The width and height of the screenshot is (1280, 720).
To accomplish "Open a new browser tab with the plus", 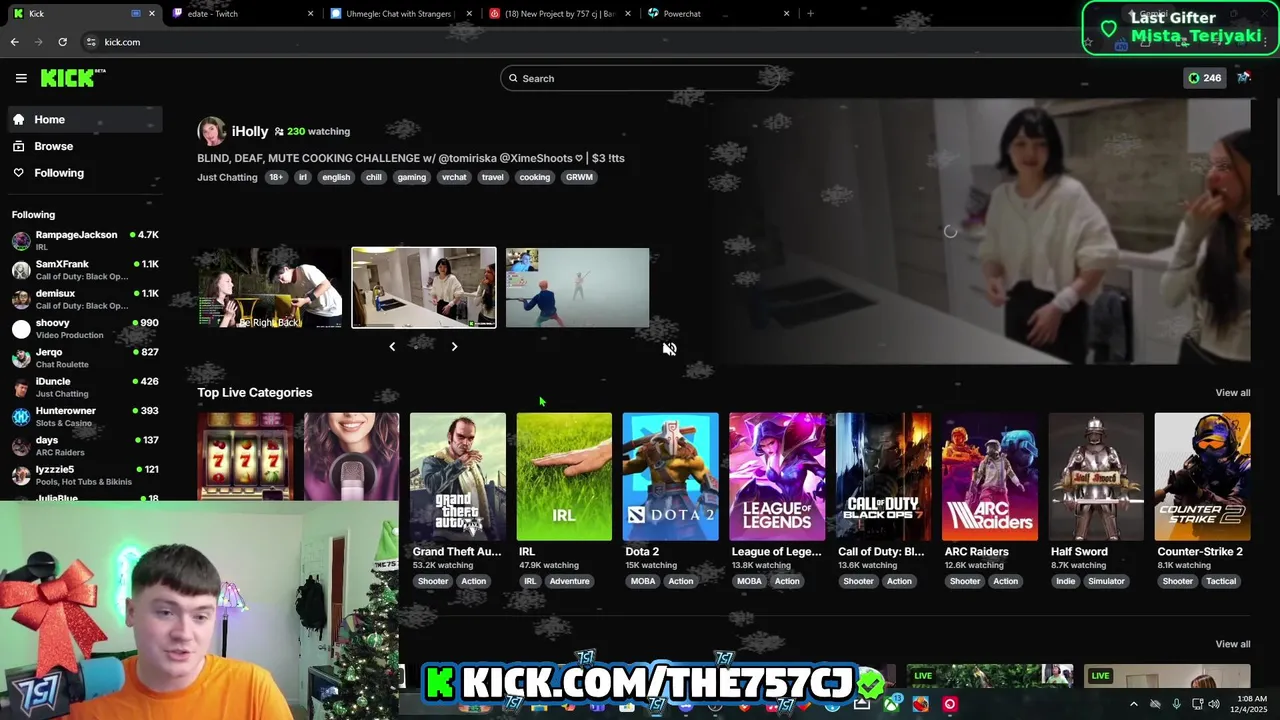I will click(x=810, y=14).
